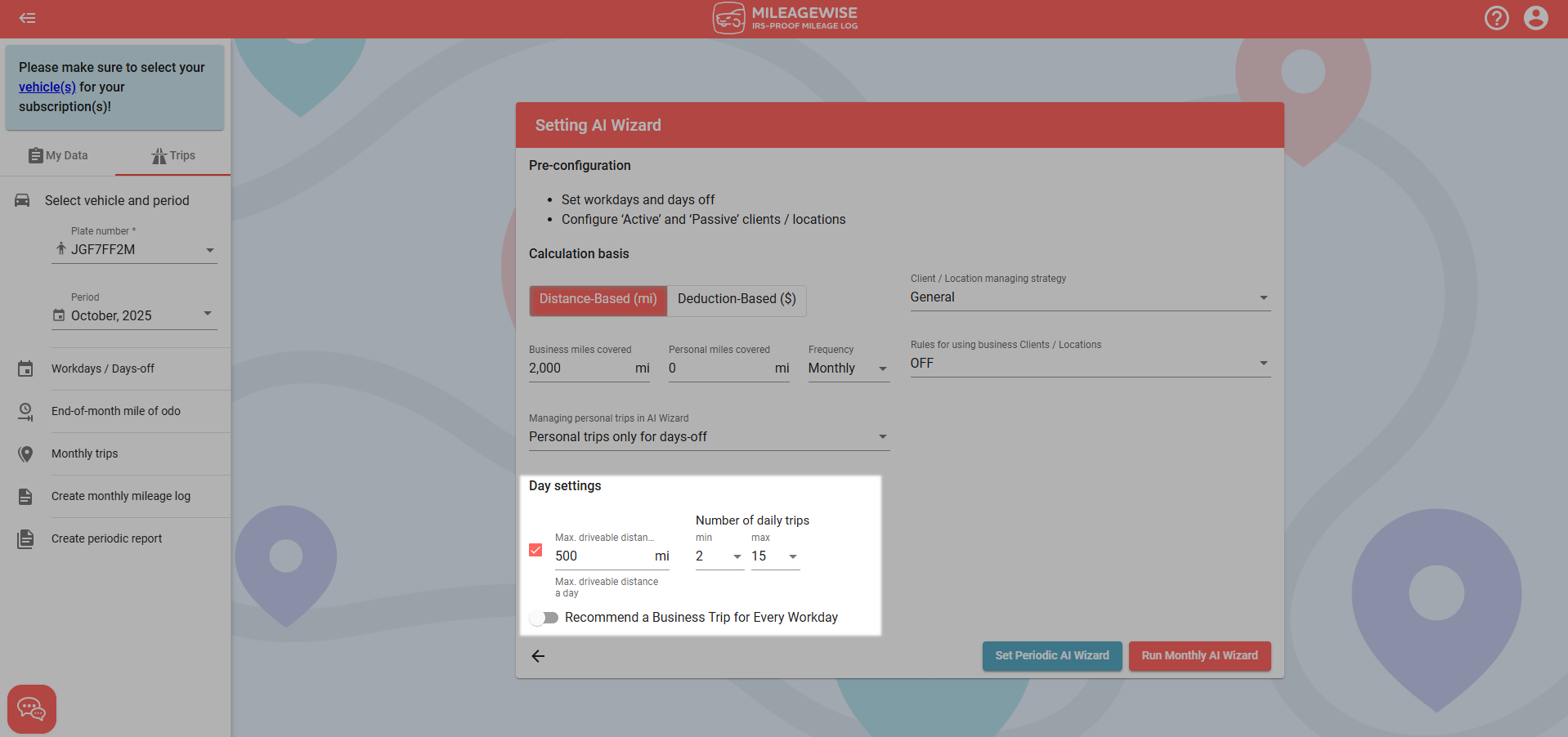Open the Frequency Monthly dropdown
1568x737 pixels.
(848, 368)
